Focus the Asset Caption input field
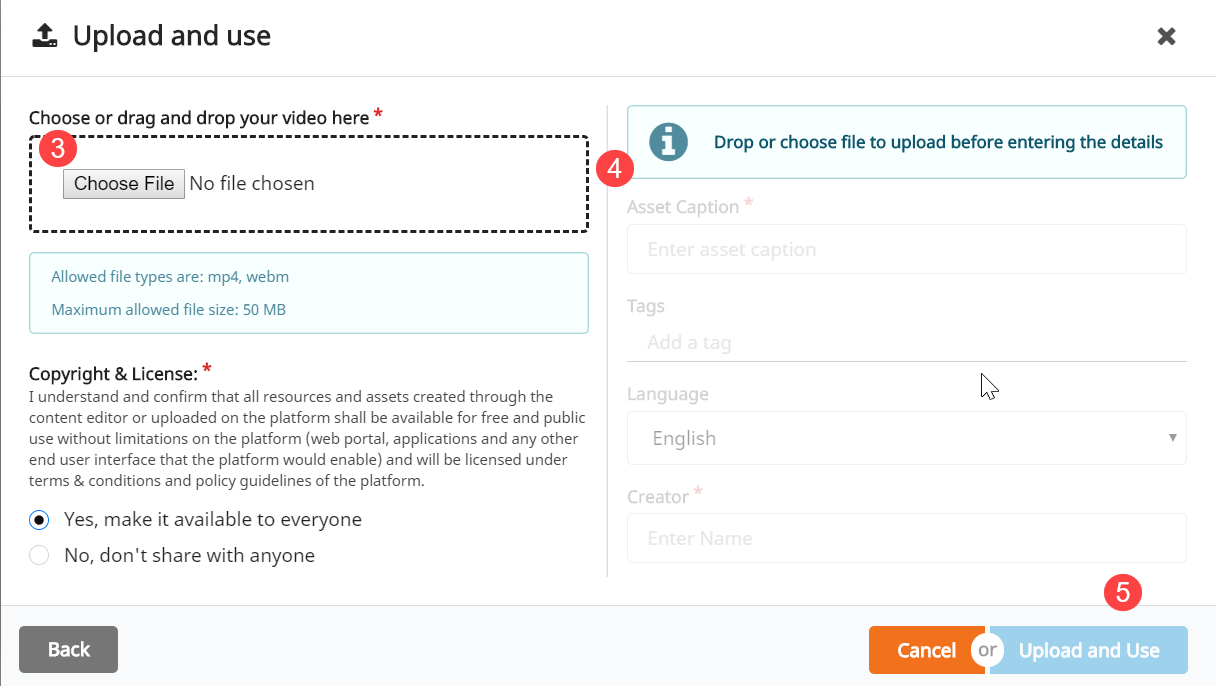 click(905, 249)
